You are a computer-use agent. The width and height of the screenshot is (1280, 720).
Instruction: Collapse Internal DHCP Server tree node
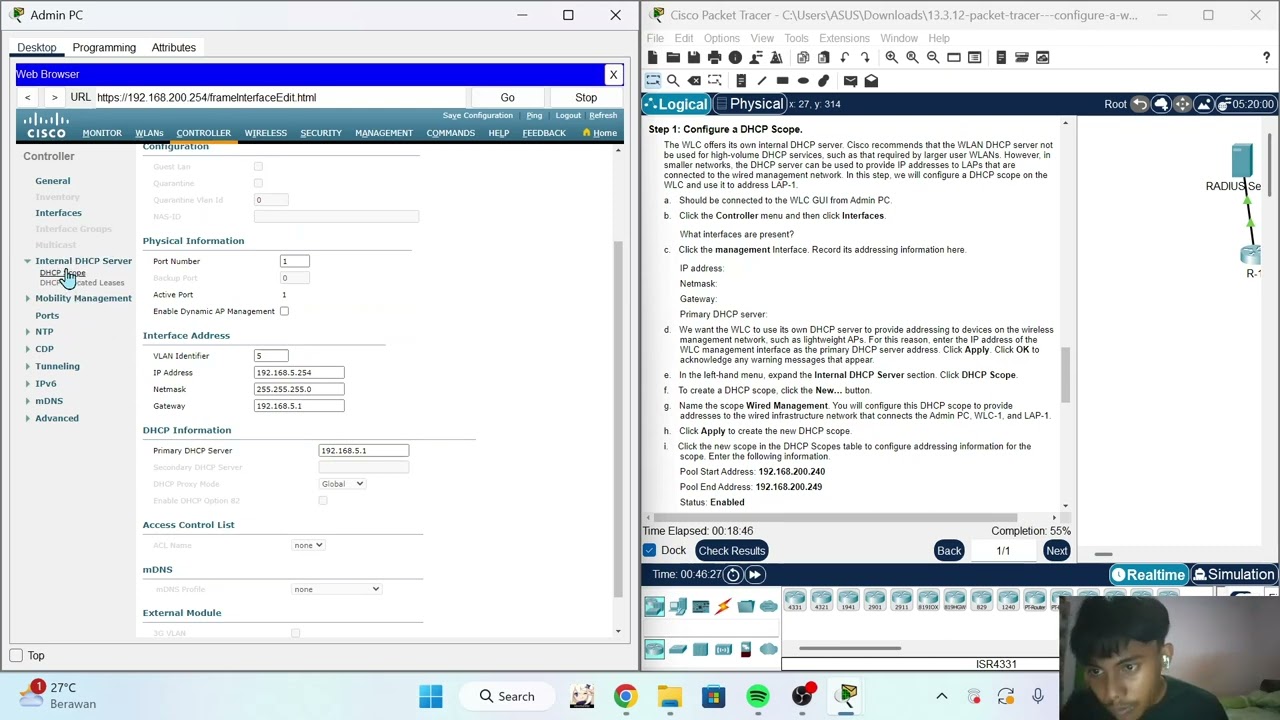(x=28, y=261)
